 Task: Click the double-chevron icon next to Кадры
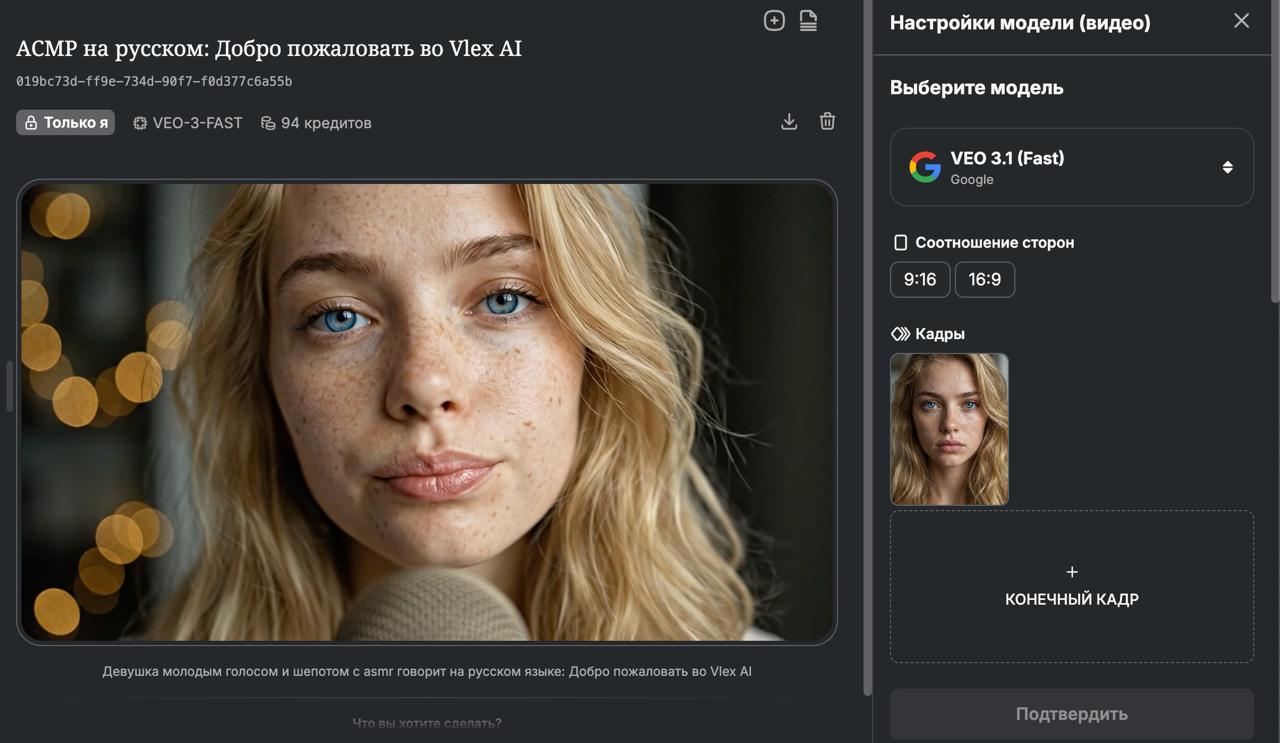[901, 333]
